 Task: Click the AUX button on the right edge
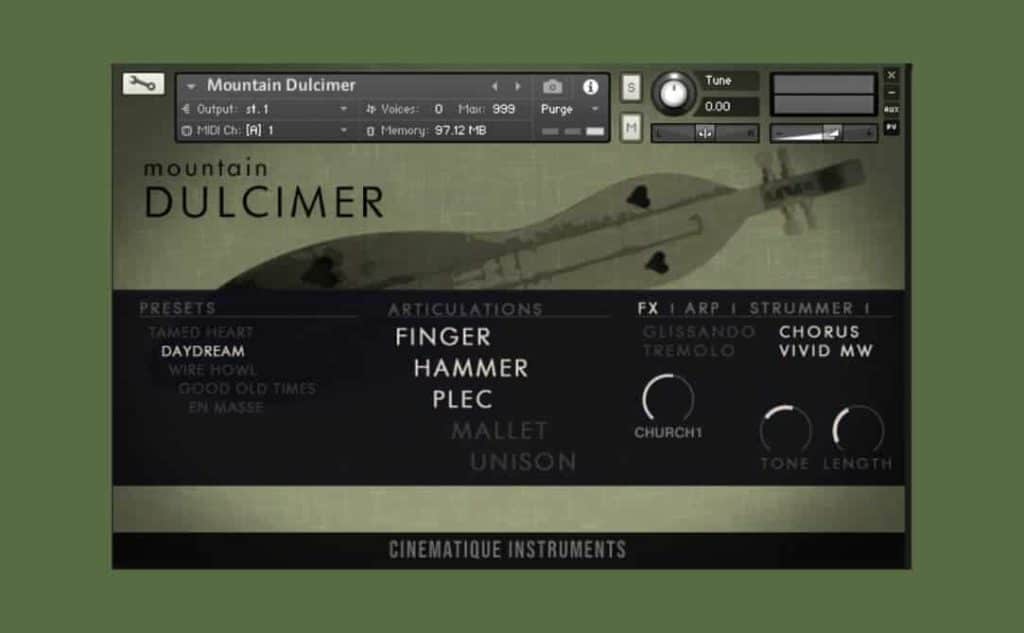pos(891,109)
